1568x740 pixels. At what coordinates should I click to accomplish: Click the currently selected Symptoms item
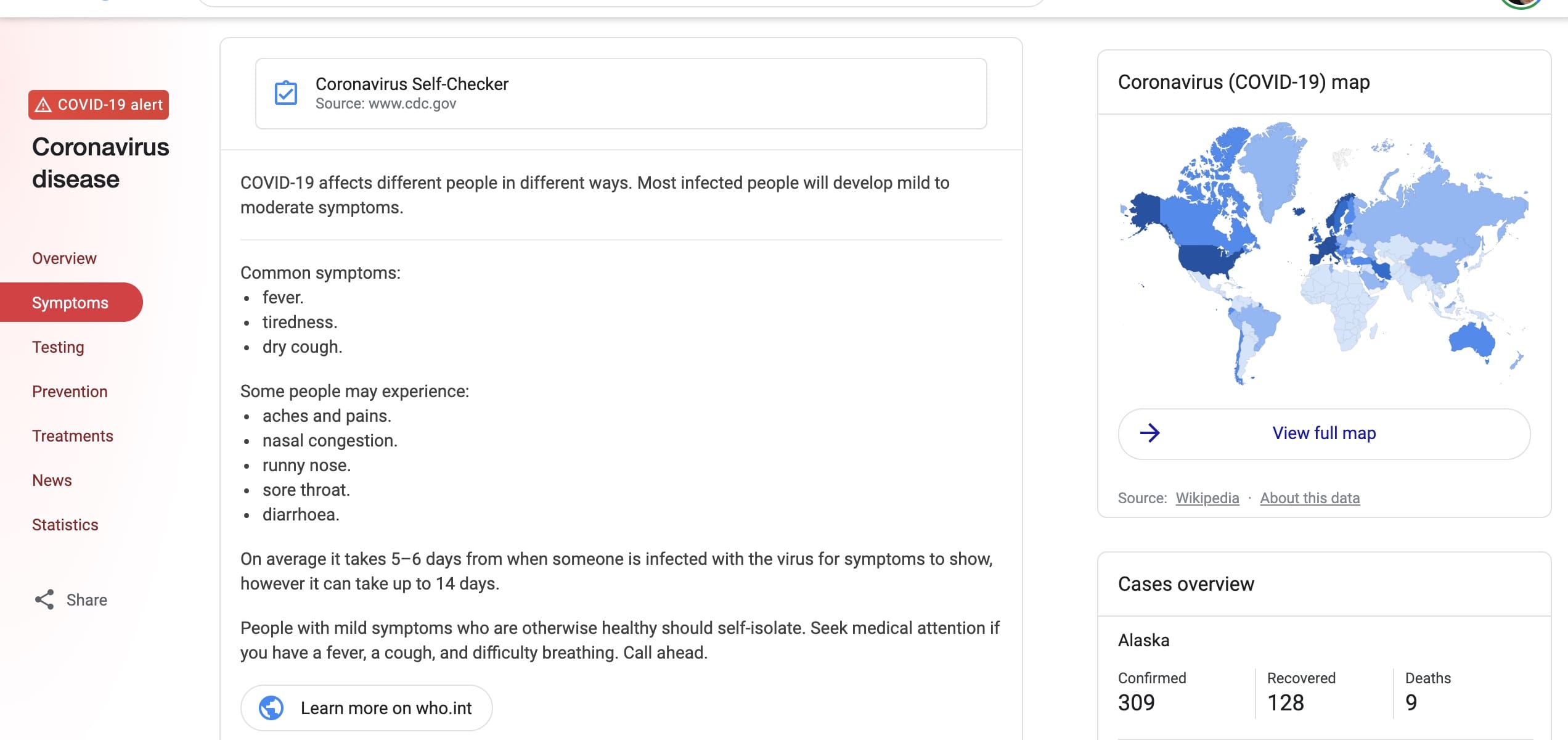click(70, 302)
